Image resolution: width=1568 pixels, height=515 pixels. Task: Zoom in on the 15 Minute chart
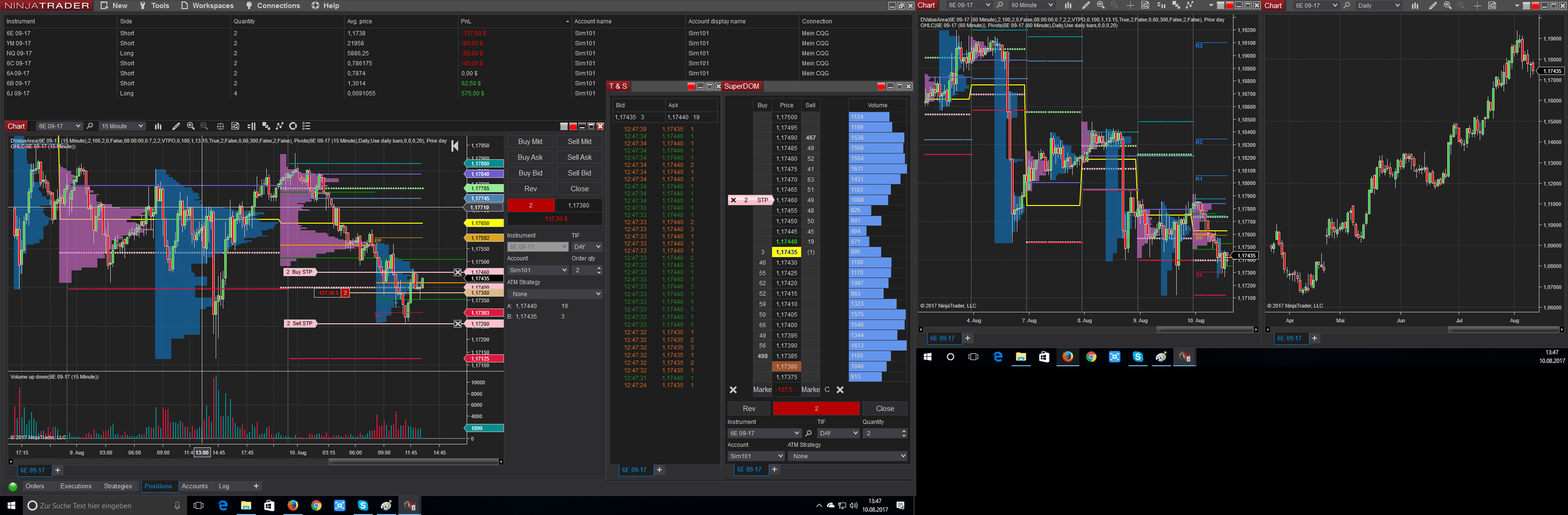pyautogui.click(x=190, y=126)
